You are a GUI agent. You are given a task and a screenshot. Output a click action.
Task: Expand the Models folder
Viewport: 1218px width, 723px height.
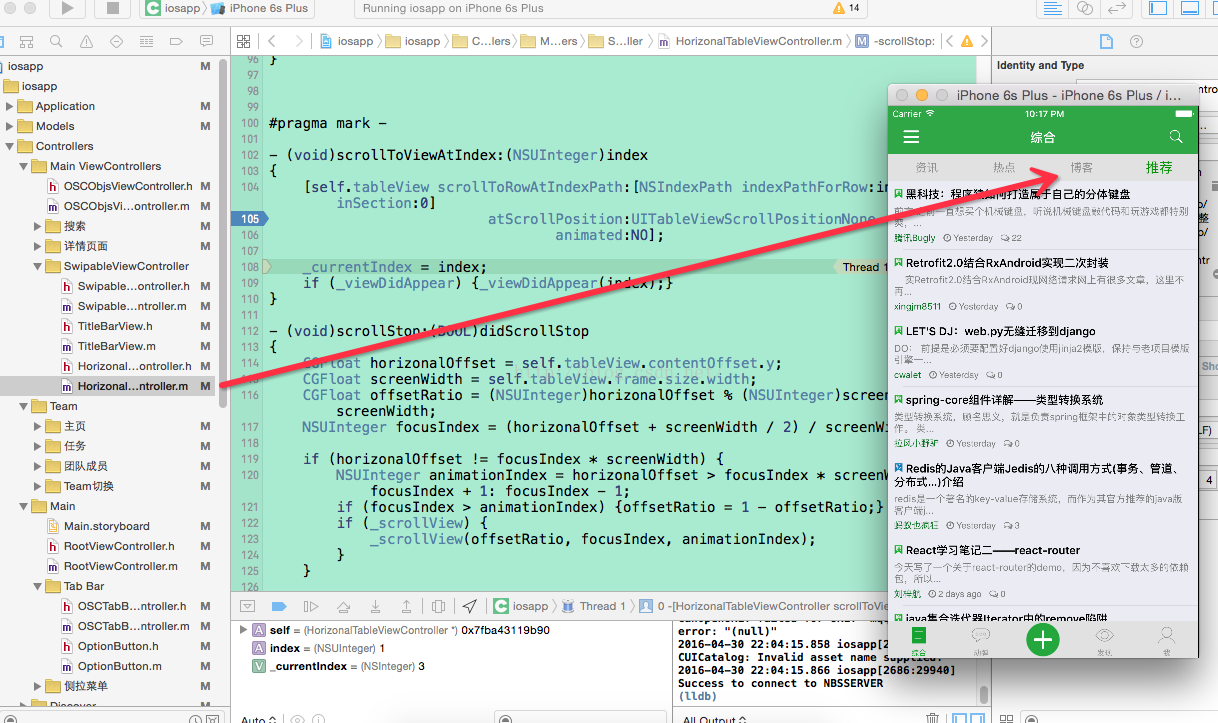(10, 126)
